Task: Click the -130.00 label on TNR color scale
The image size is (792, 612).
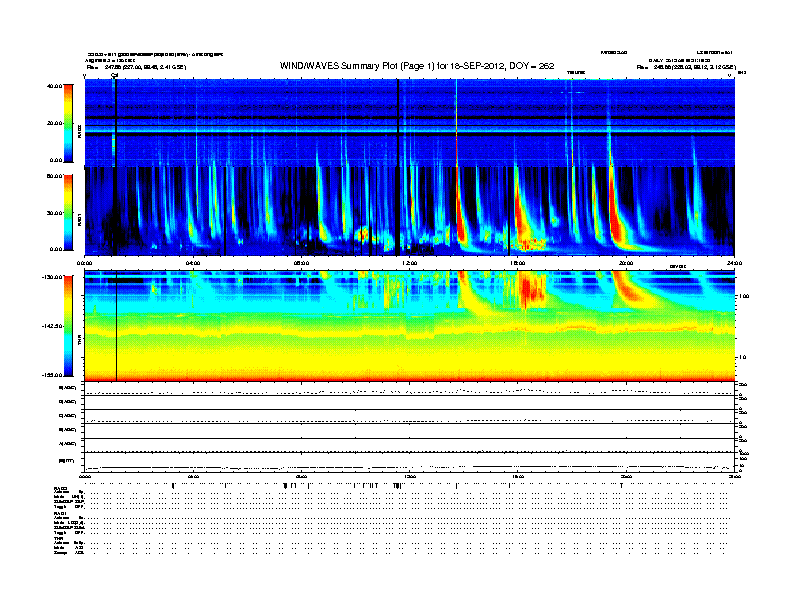Action: click(x=52, y=277)
